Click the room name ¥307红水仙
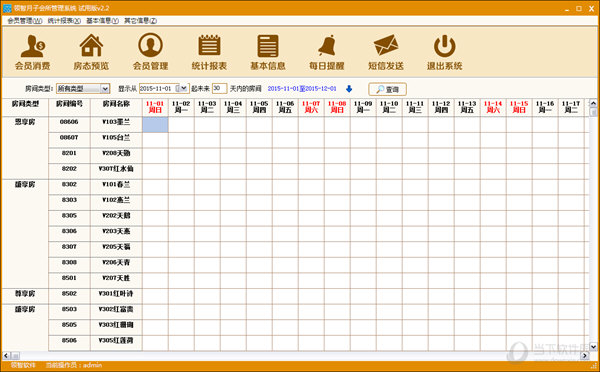Screen dimensions: 600x372 coord(116,169)
